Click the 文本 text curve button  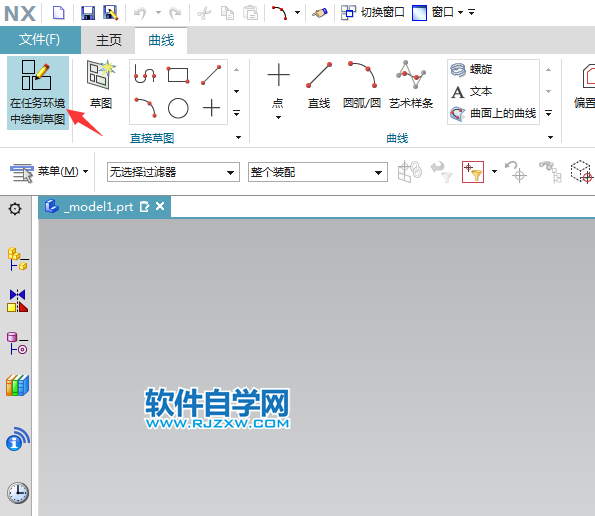click(472, 91)
